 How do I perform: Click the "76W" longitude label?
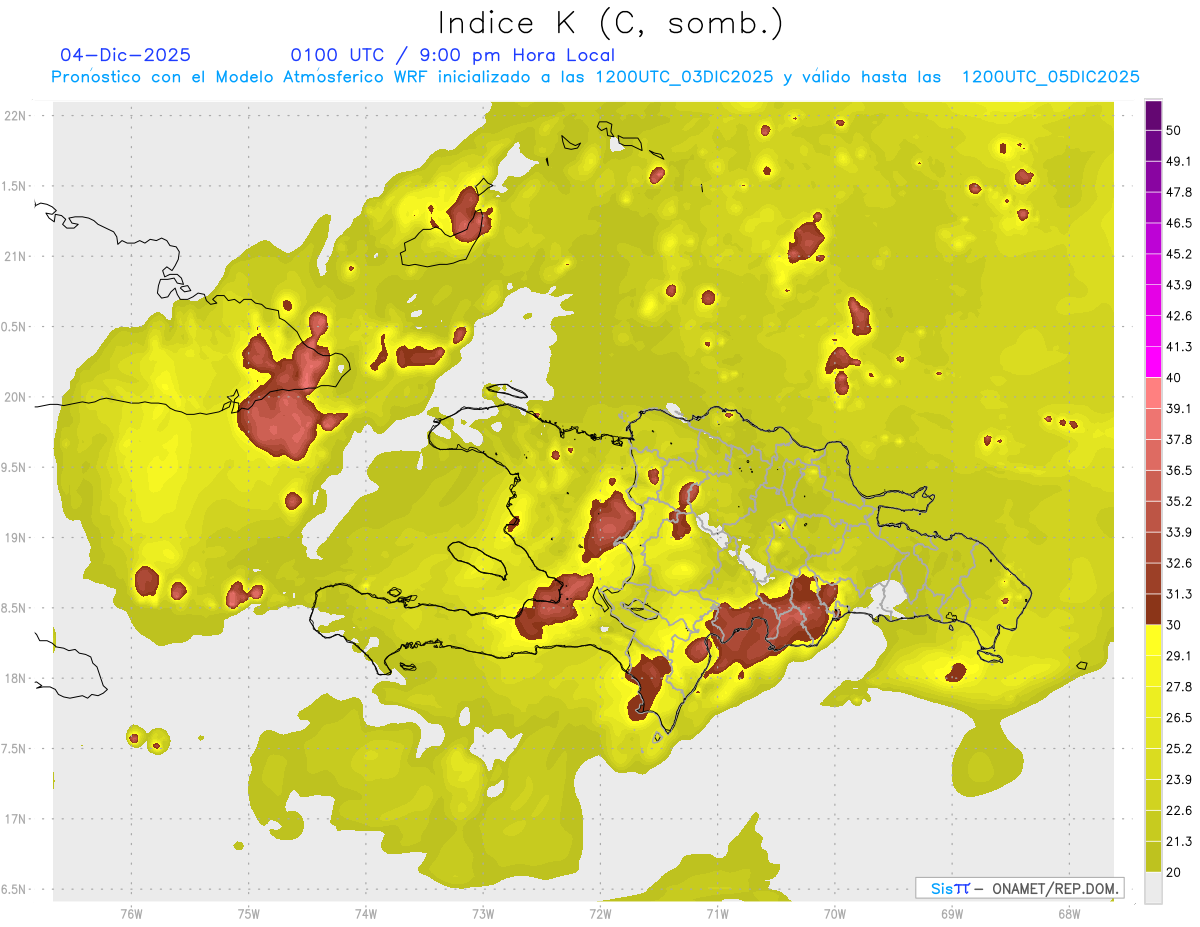click(131, 915)
